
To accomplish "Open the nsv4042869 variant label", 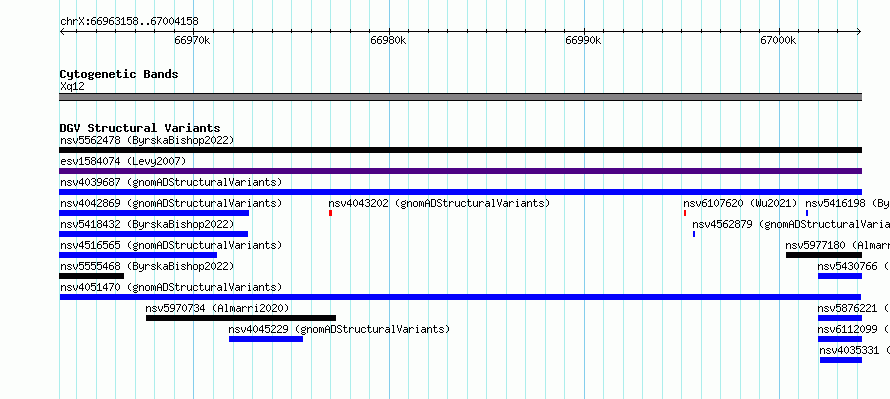I will (171, 203).
